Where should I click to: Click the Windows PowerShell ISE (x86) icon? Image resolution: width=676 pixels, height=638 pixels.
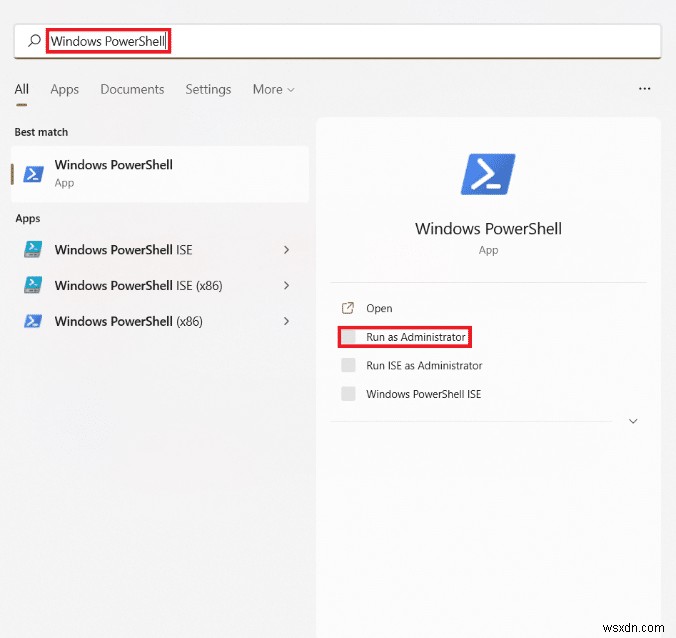point(33,285)
